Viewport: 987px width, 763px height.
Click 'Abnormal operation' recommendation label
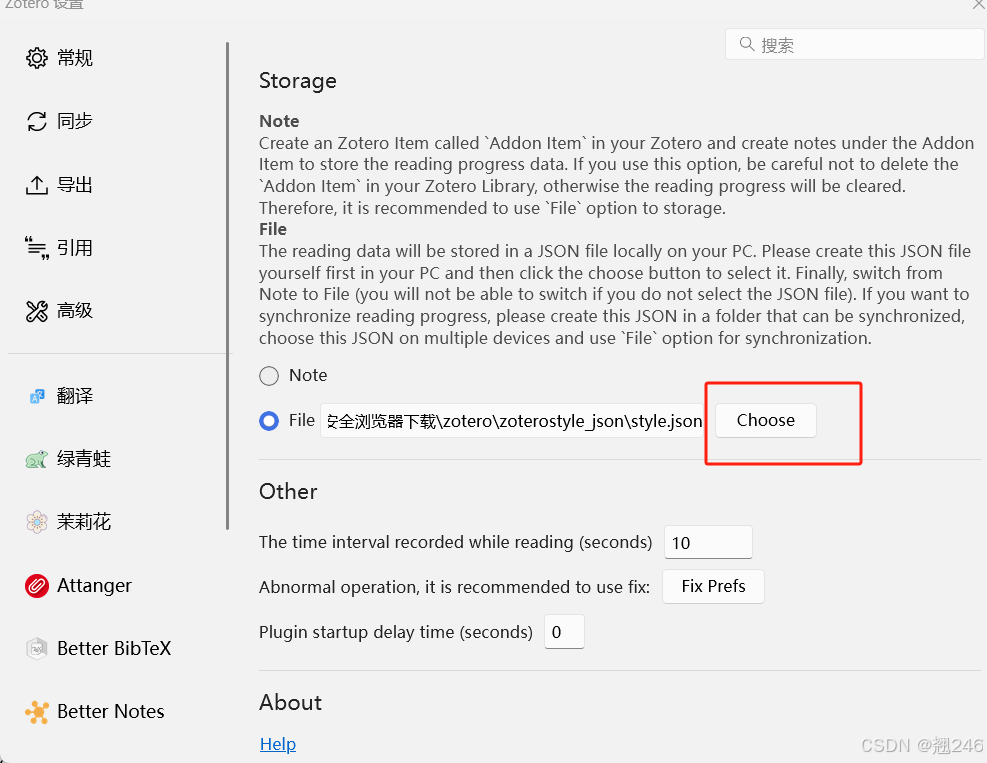pyautogui.click(x=454, y=587)
